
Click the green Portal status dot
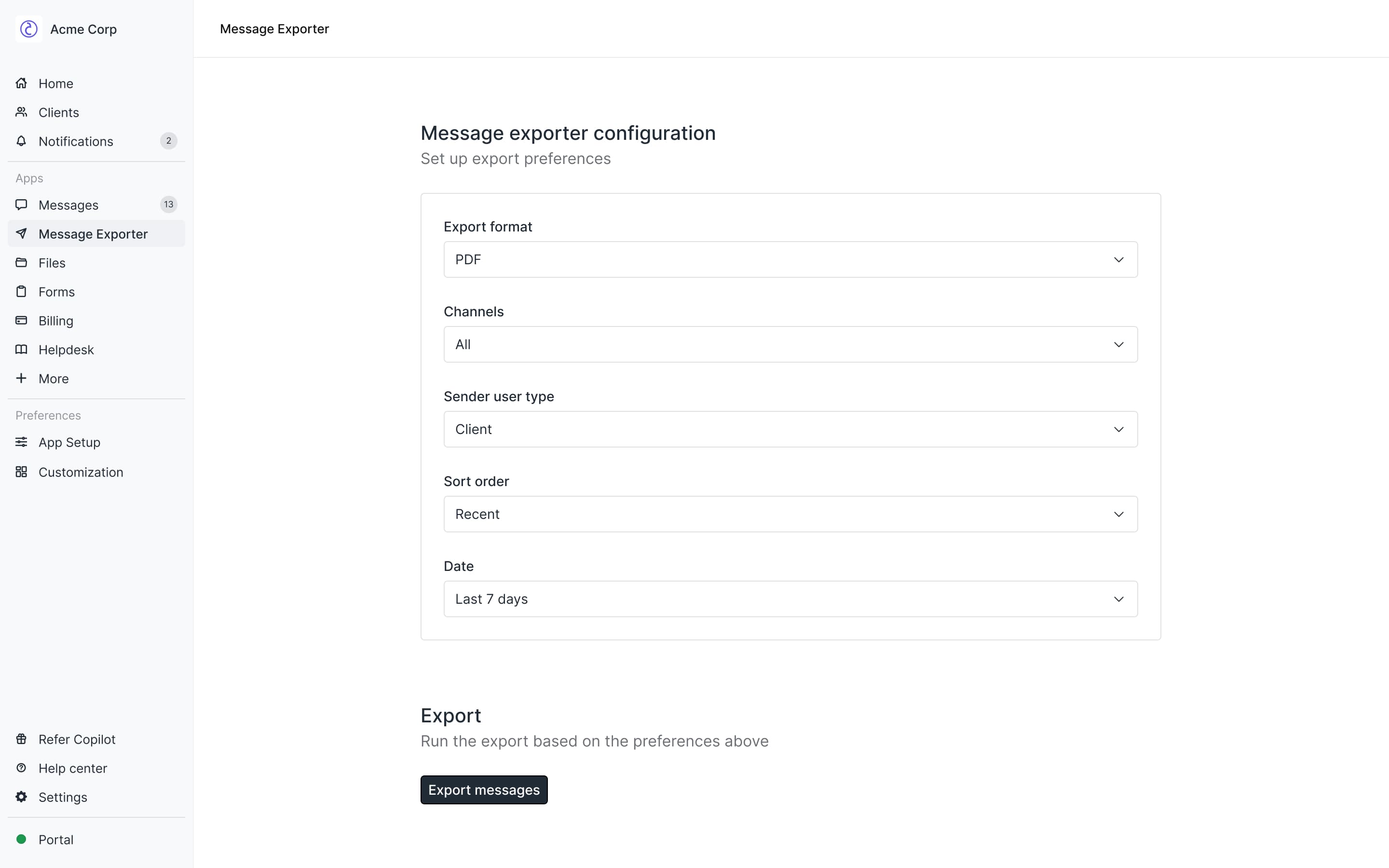(21, 839)
